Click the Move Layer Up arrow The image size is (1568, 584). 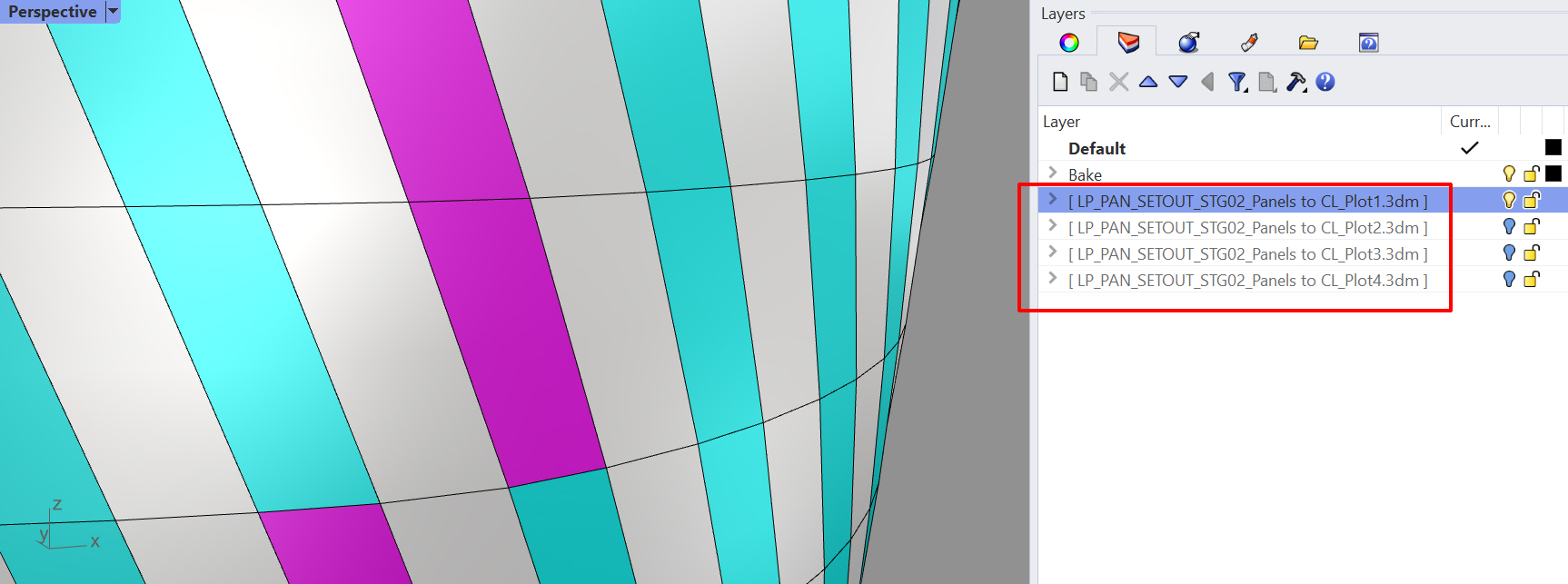[x=1148, y=82]
